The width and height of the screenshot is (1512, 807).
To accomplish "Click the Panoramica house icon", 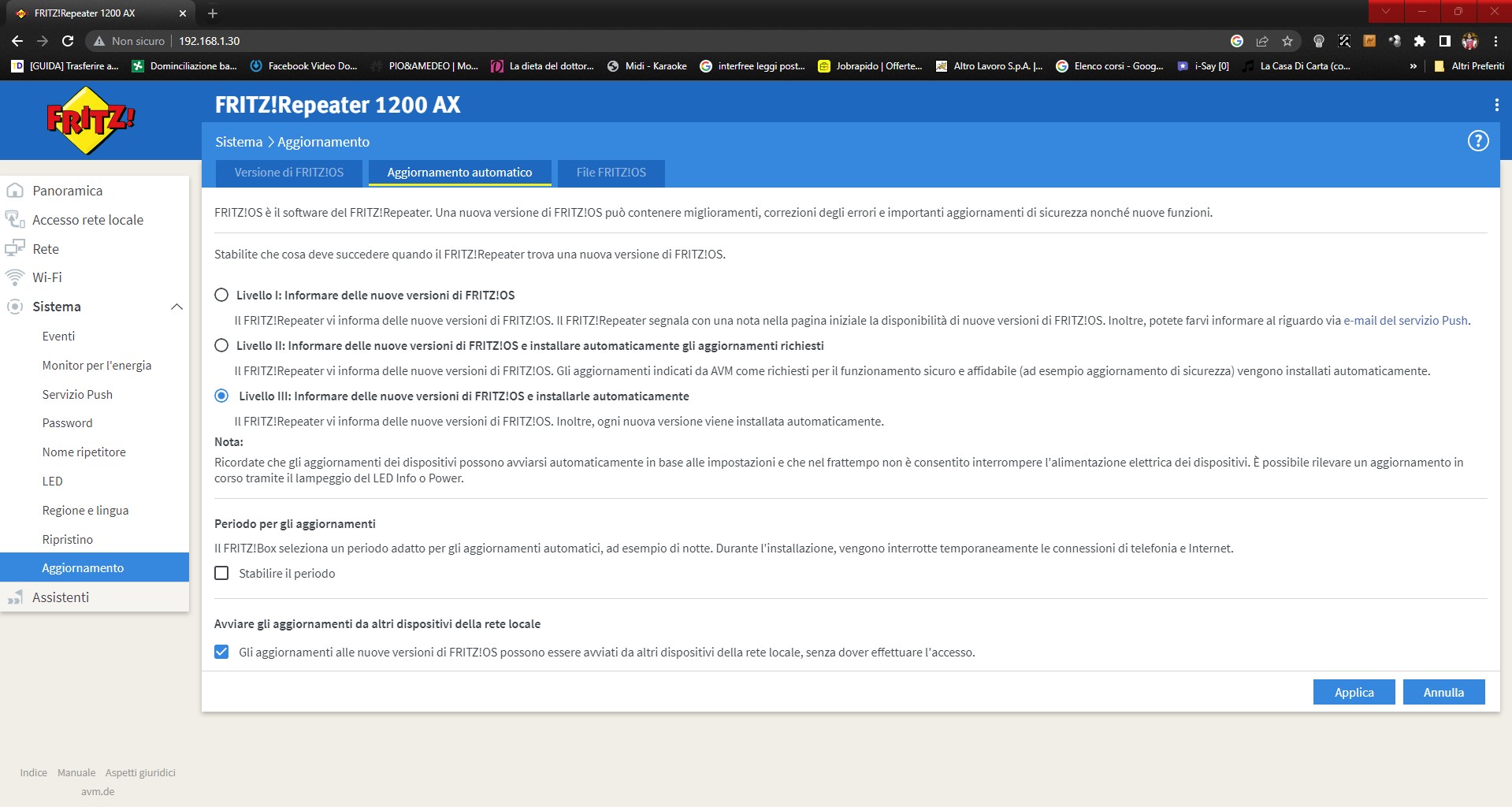I will 15,191.
